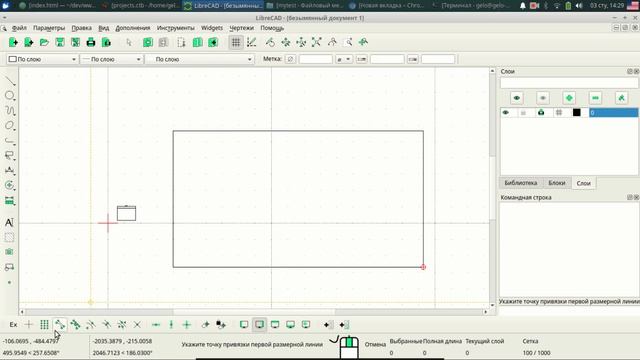Image resolution: width=640 pixels, height=360 pixels.
Task: Open the Line tools menu
Action: click(x=9, y=81)
